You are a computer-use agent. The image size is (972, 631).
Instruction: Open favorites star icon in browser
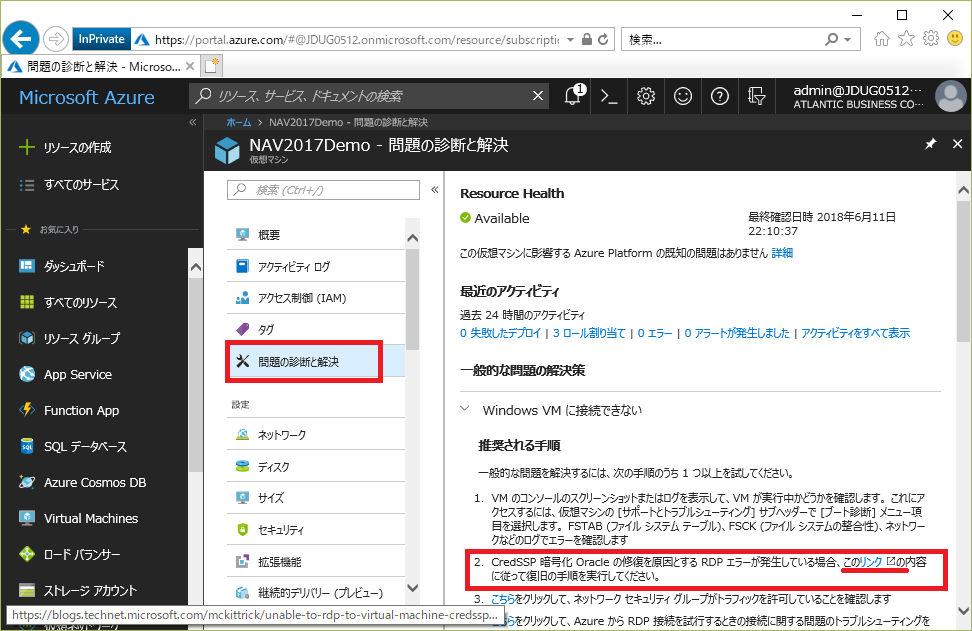906,39
